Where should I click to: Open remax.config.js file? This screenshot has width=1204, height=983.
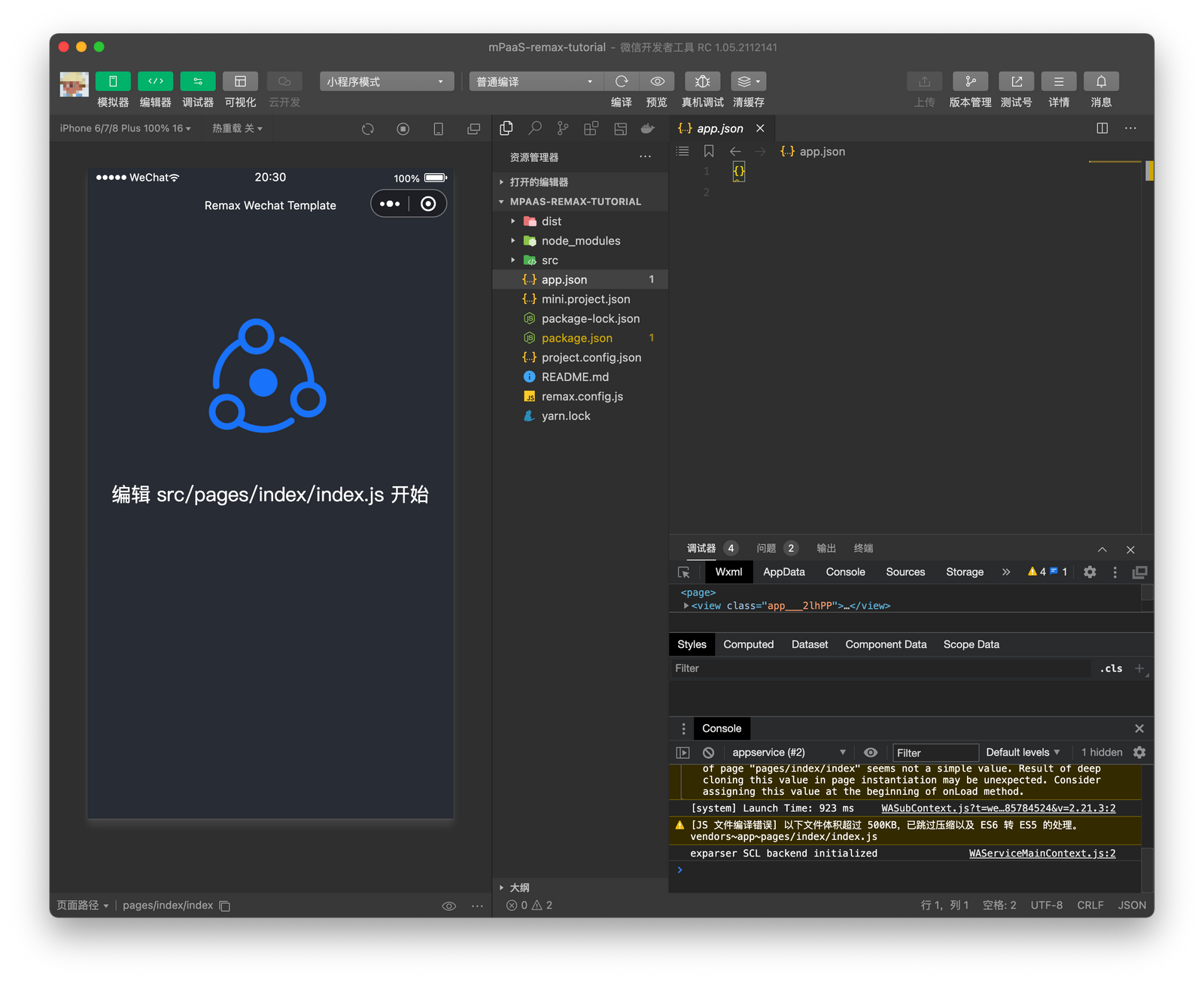point(580,397)
